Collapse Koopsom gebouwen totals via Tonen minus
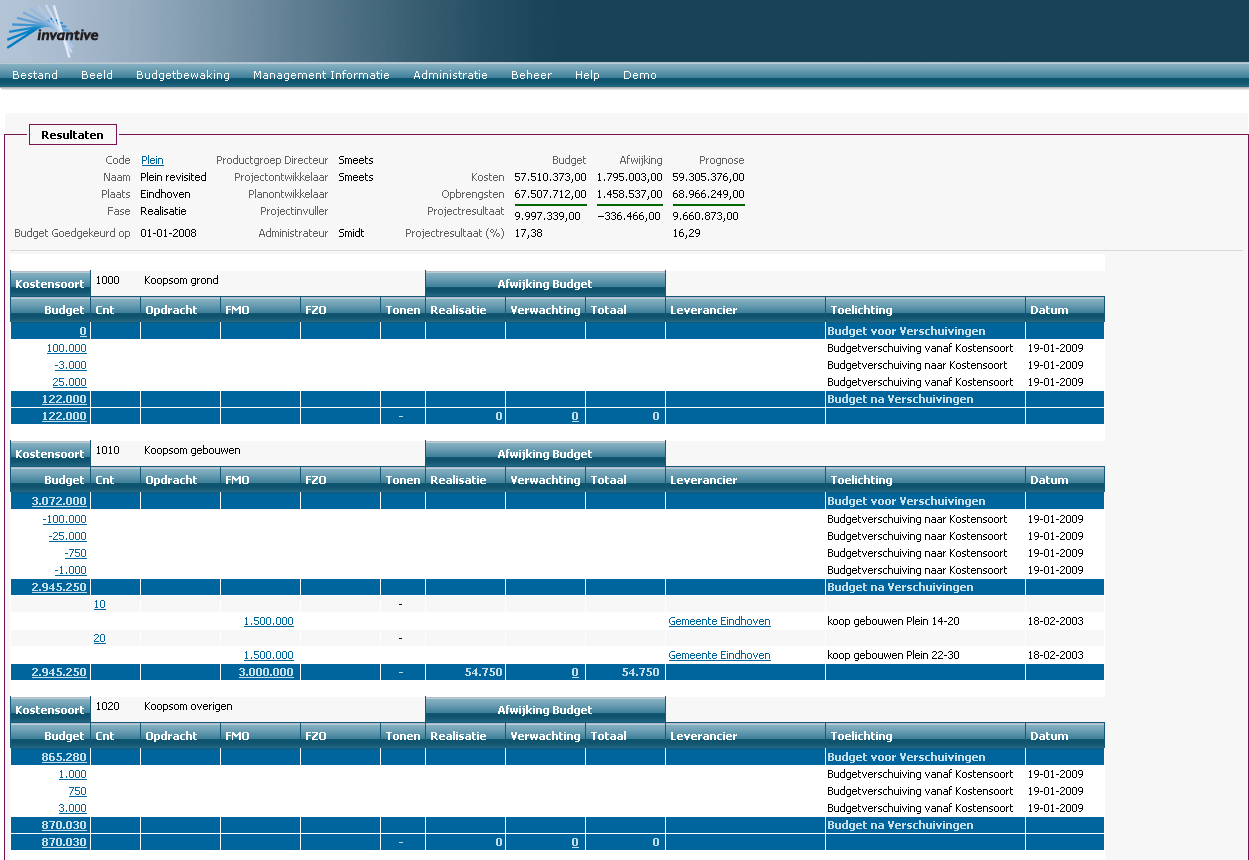The width and height of the screenshot is (1249, 860). coord(402,671)
